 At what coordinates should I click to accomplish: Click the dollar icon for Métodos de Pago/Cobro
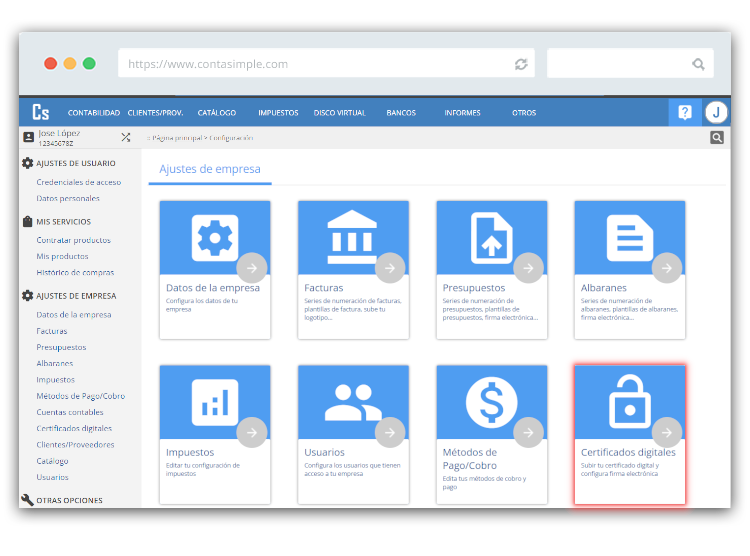coord(491,402)
